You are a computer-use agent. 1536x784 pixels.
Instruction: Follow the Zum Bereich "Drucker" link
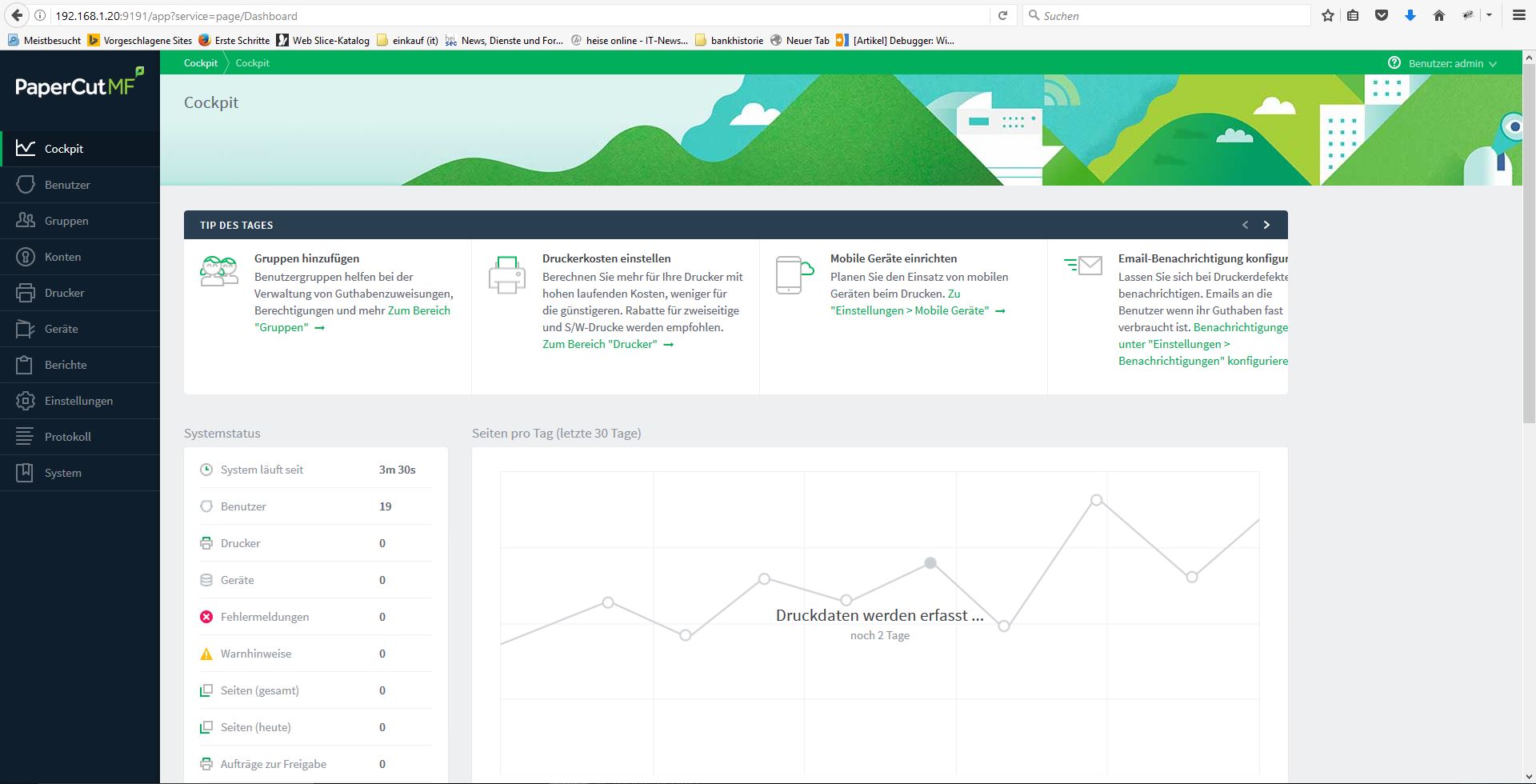pyautogui.click(x=600, y=344)
